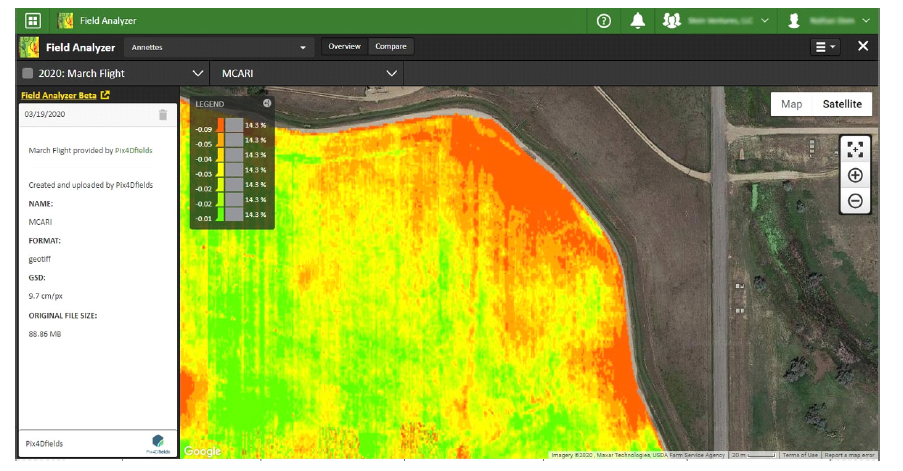The image size is (903, 471).
Task: Zoom in on the map
Action: click(x=855, y=175)
